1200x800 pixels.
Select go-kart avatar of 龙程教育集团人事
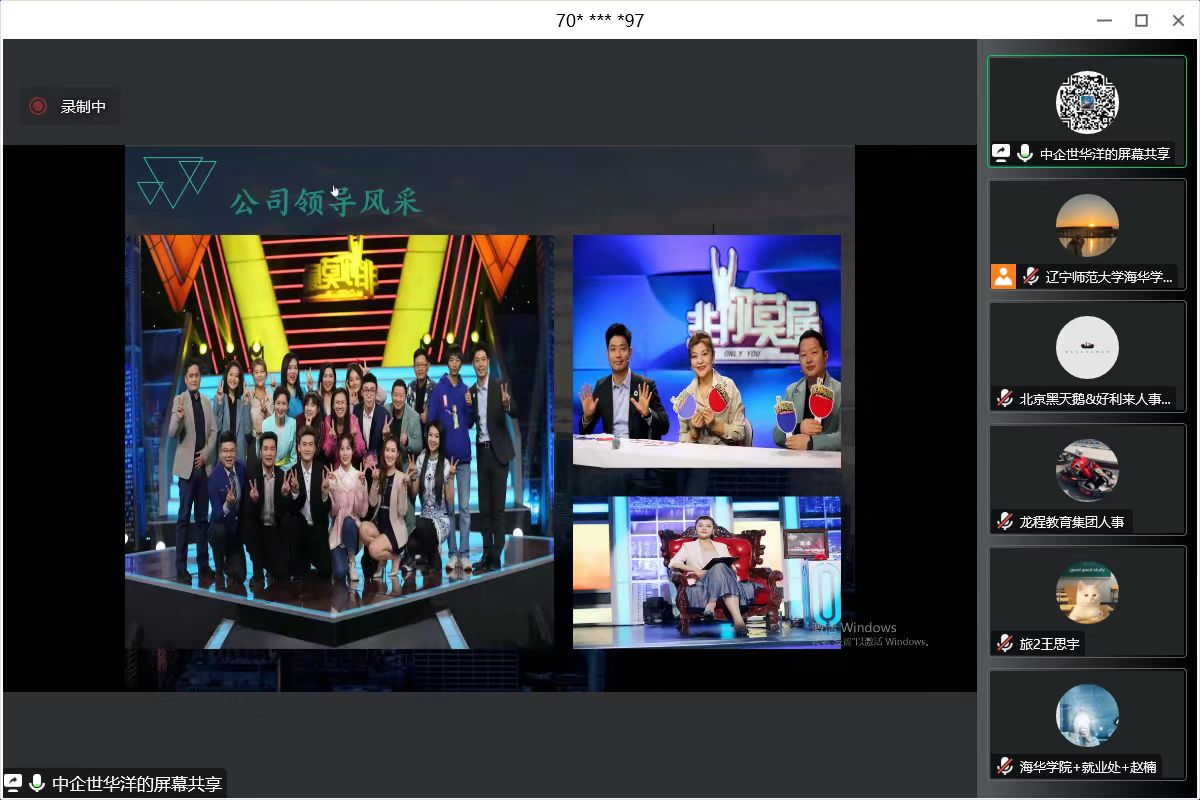1087,470
